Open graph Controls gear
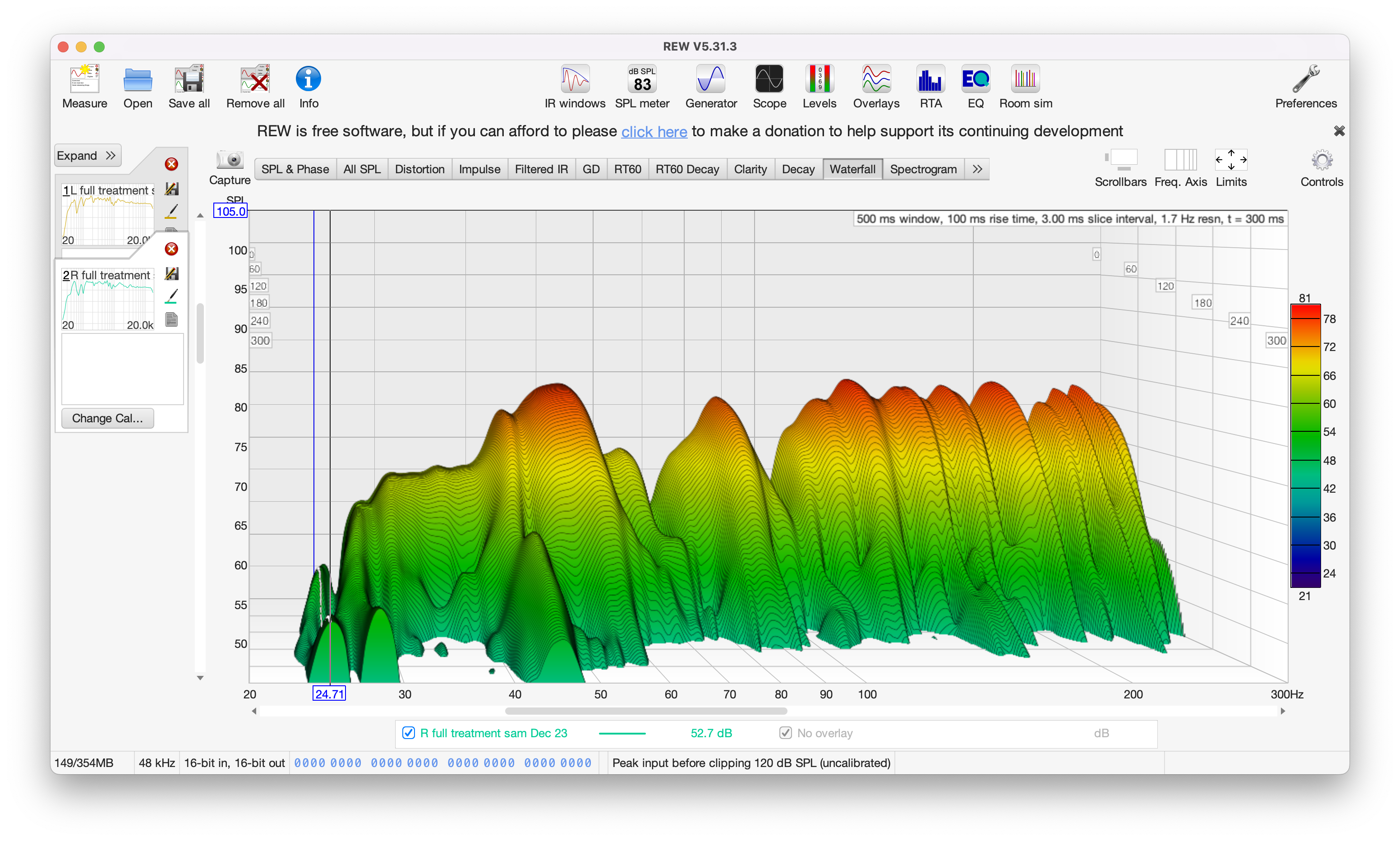Screen dimensions: 1400x841 click(1321, 161)
